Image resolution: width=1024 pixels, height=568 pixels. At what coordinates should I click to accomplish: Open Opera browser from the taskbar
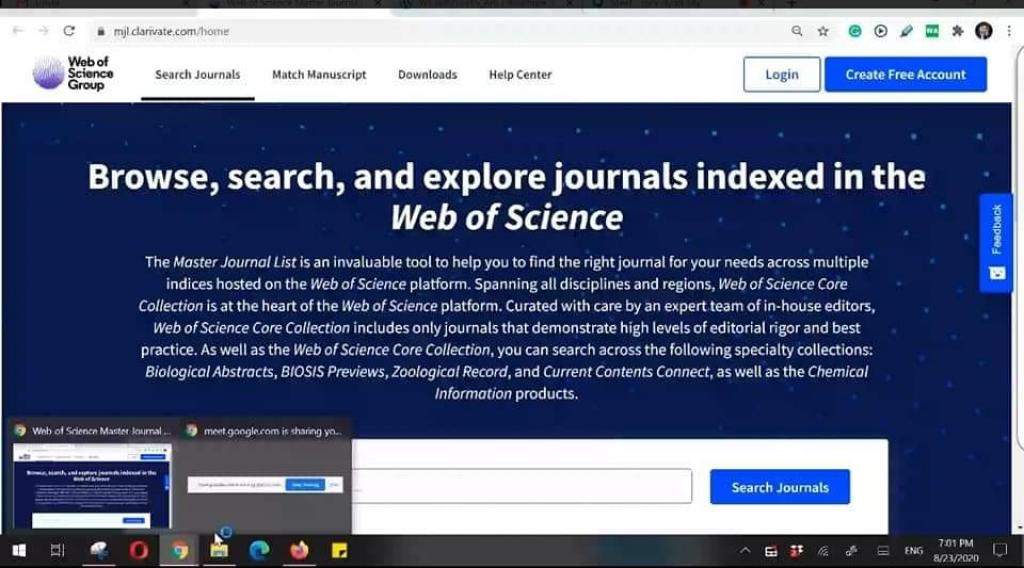[x=138, y=550]
